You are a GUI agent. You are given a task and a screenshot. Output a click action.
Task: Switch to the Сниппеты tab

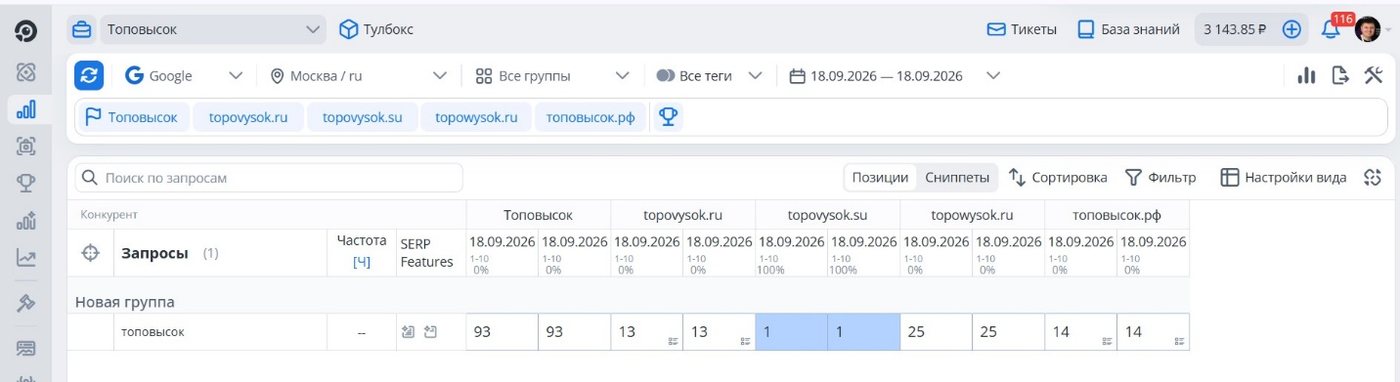tap(957, 177)
